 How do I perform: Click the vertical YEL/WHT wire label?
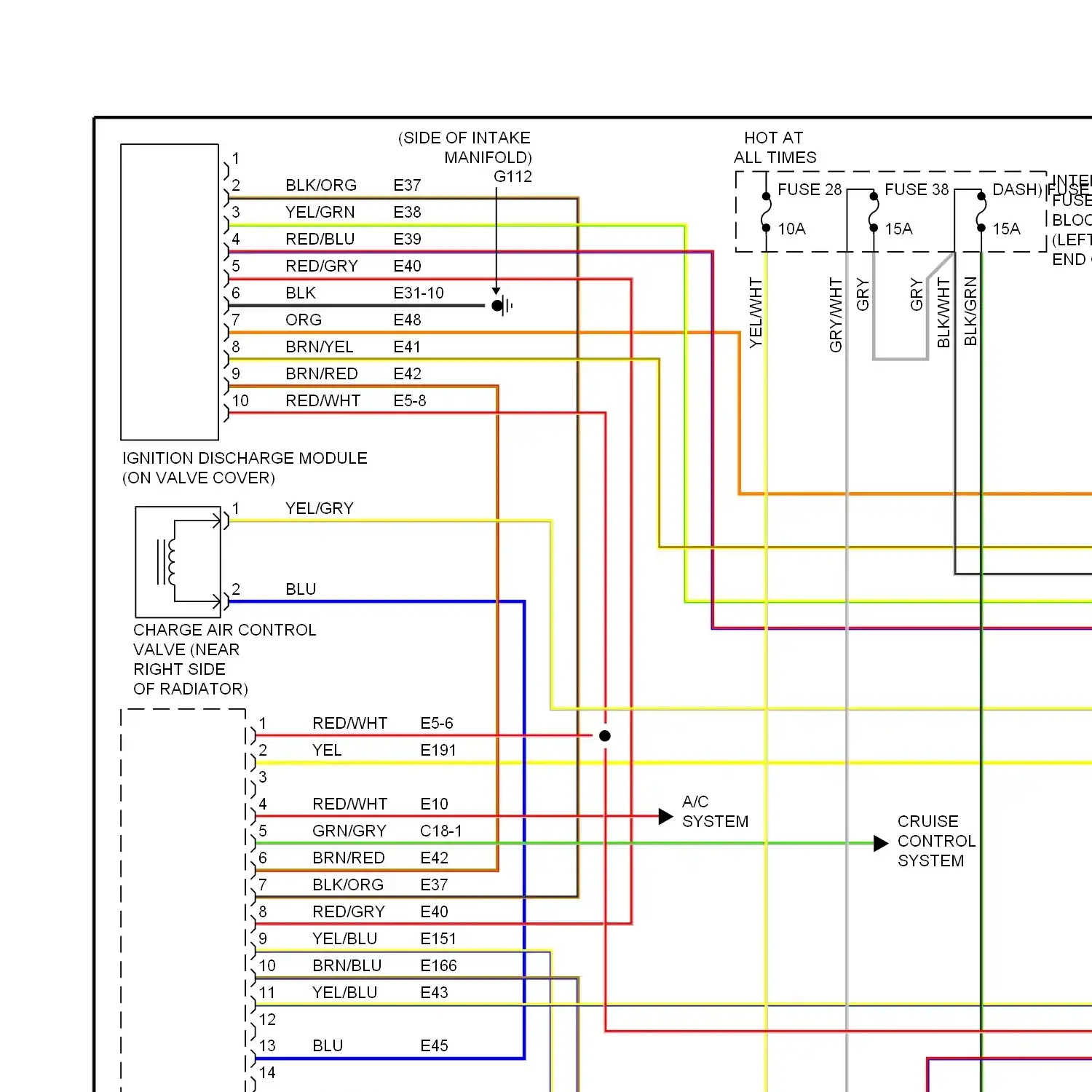[756, 313]
